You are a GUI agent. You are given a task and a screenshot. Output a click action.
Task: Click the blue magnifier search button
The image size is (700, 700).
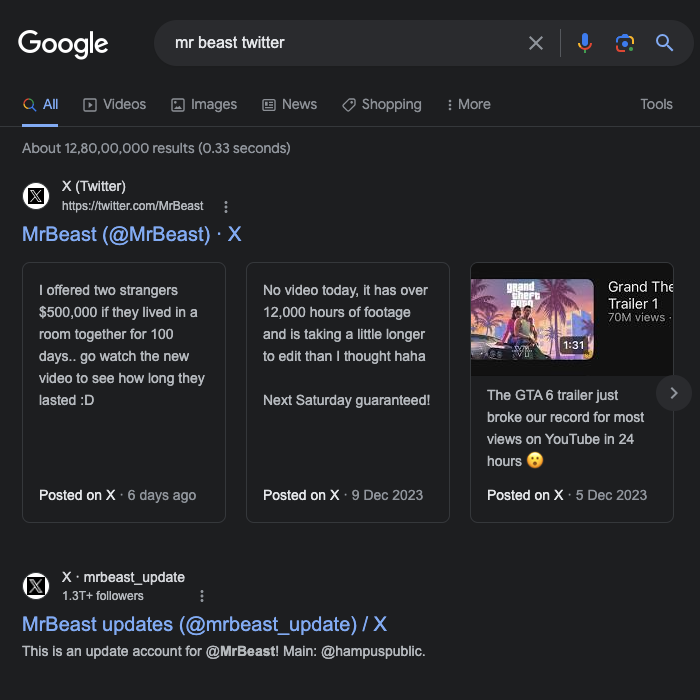[664, 43]
